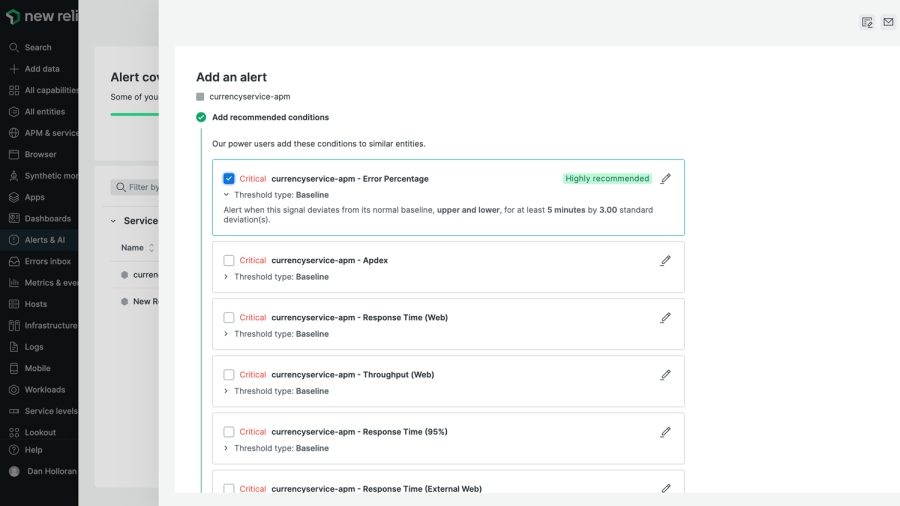This screenshot has width=900, height=506.
Task: Edit the Response Time (Web) condition
Action: pos(665,318)
